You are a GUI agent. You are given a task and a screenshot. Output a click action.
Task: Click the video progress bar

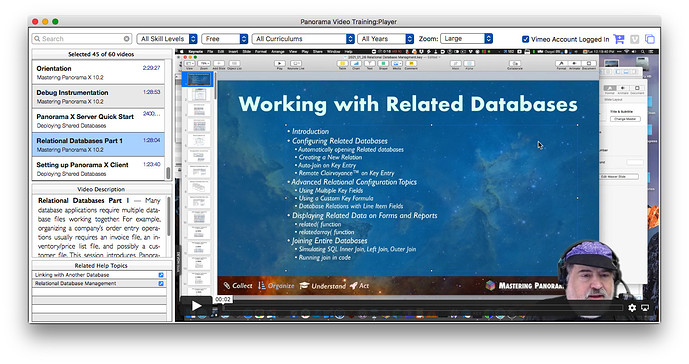(422, 308)
